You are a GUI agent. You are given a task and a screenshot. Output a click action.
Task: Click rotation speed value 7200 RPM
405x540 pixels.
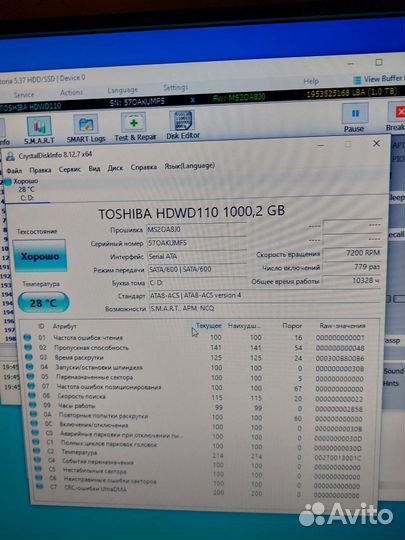[x=352, y=253]
